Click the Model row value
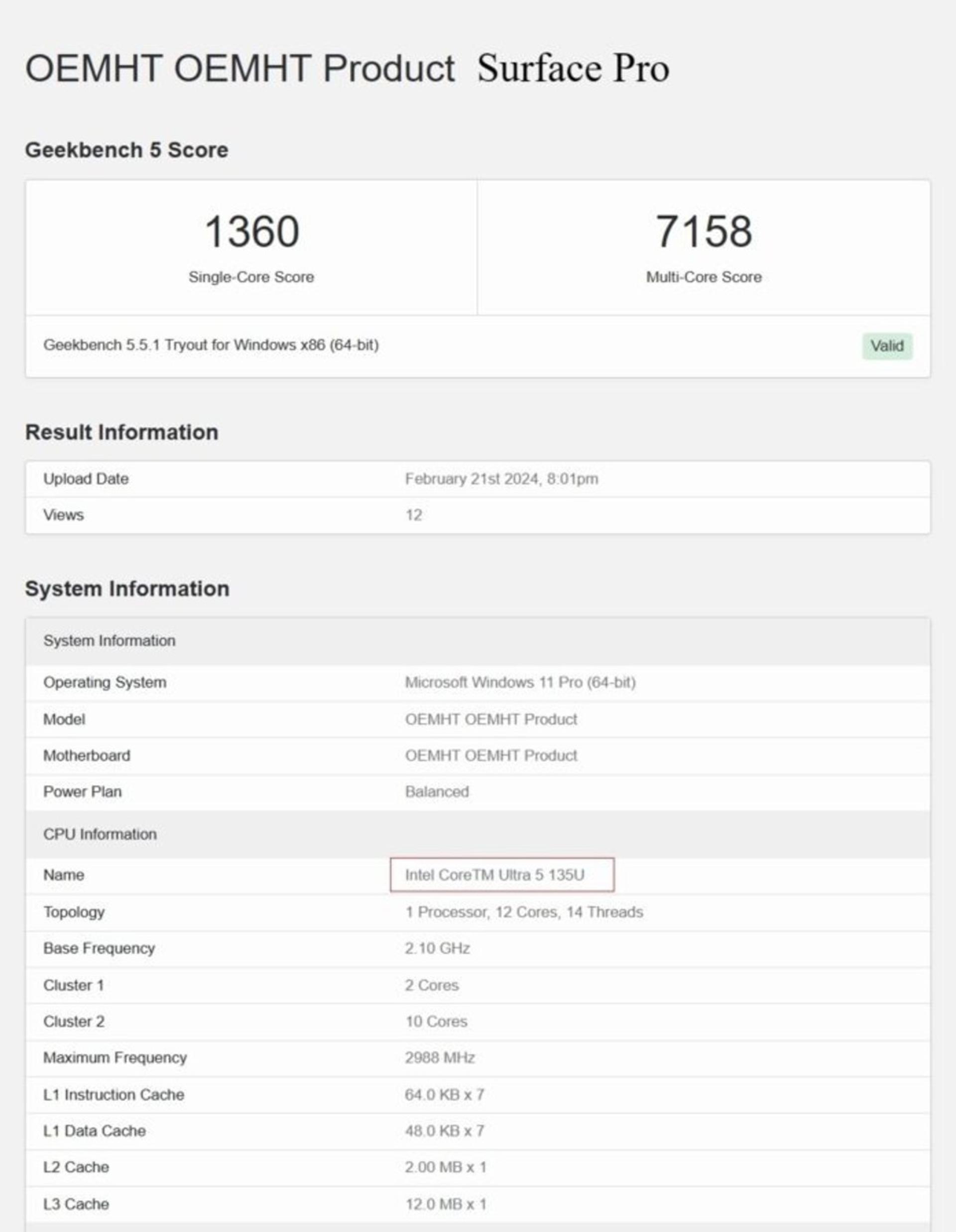Image resolution: width=956 pixels, height=1232 pixels. [x=491, y=719]
